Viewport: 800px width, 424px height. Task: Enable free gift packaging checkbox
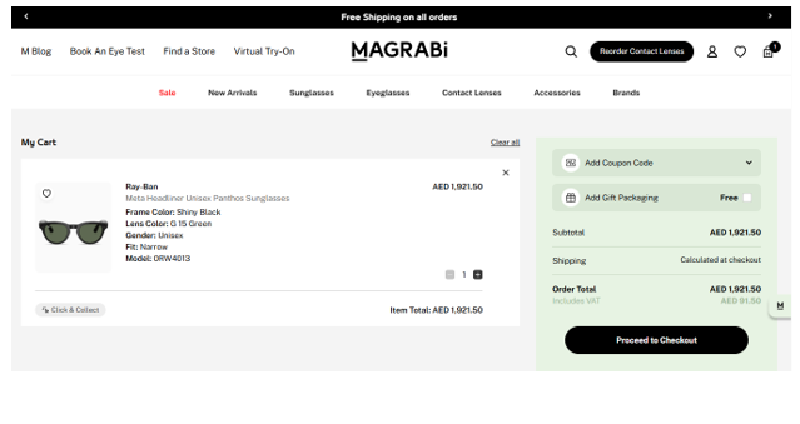pyautogui.click(x=747, y=197)
